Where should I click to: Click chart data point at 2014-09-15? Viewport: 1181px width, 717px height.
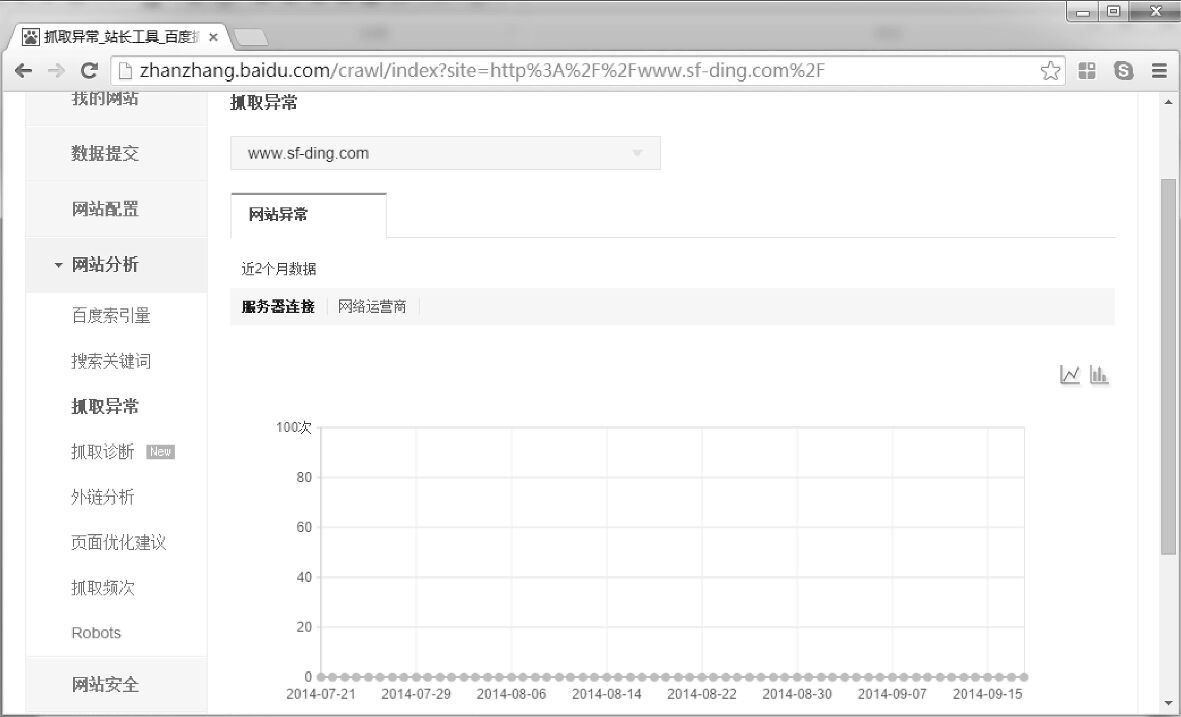tap(987, 677)
